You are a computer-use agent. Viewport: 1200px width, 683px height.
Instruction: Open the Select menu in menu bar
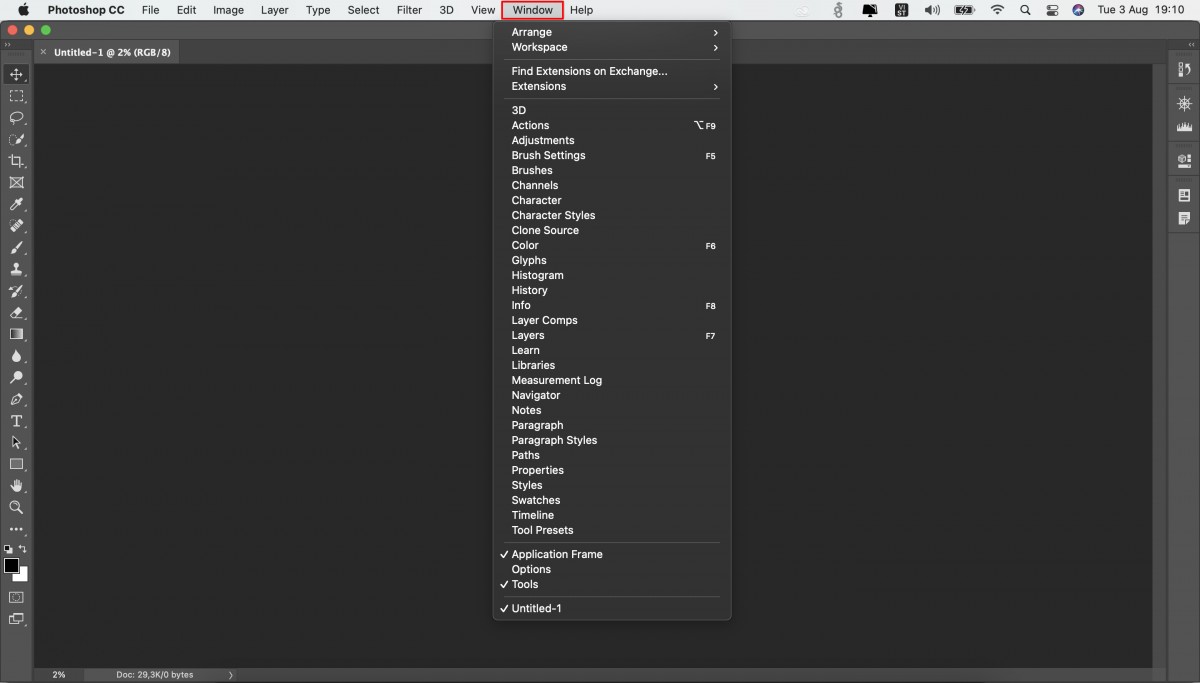point(363,10)
